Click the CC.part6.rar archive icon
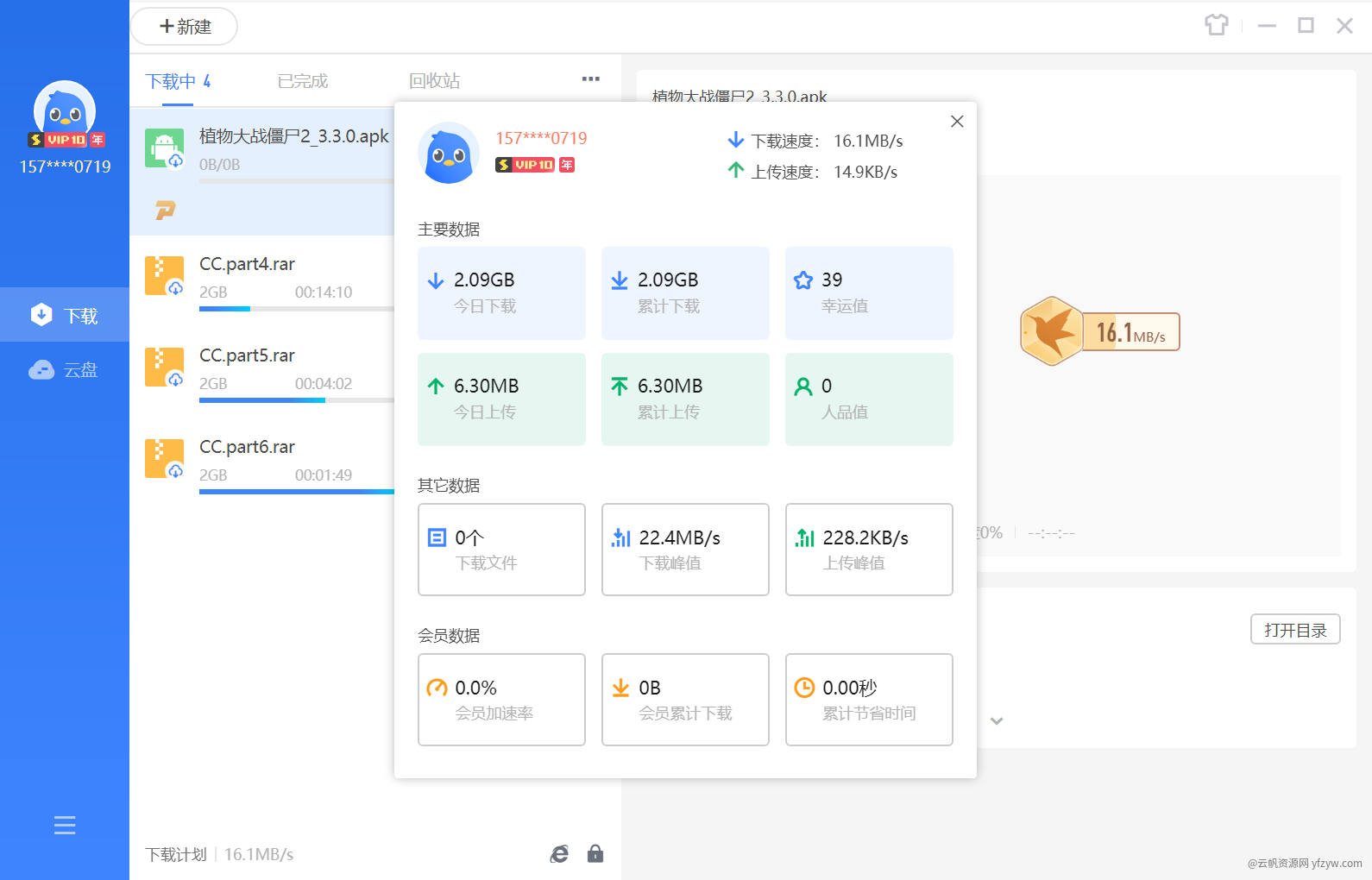 click(x=164, y=459)
